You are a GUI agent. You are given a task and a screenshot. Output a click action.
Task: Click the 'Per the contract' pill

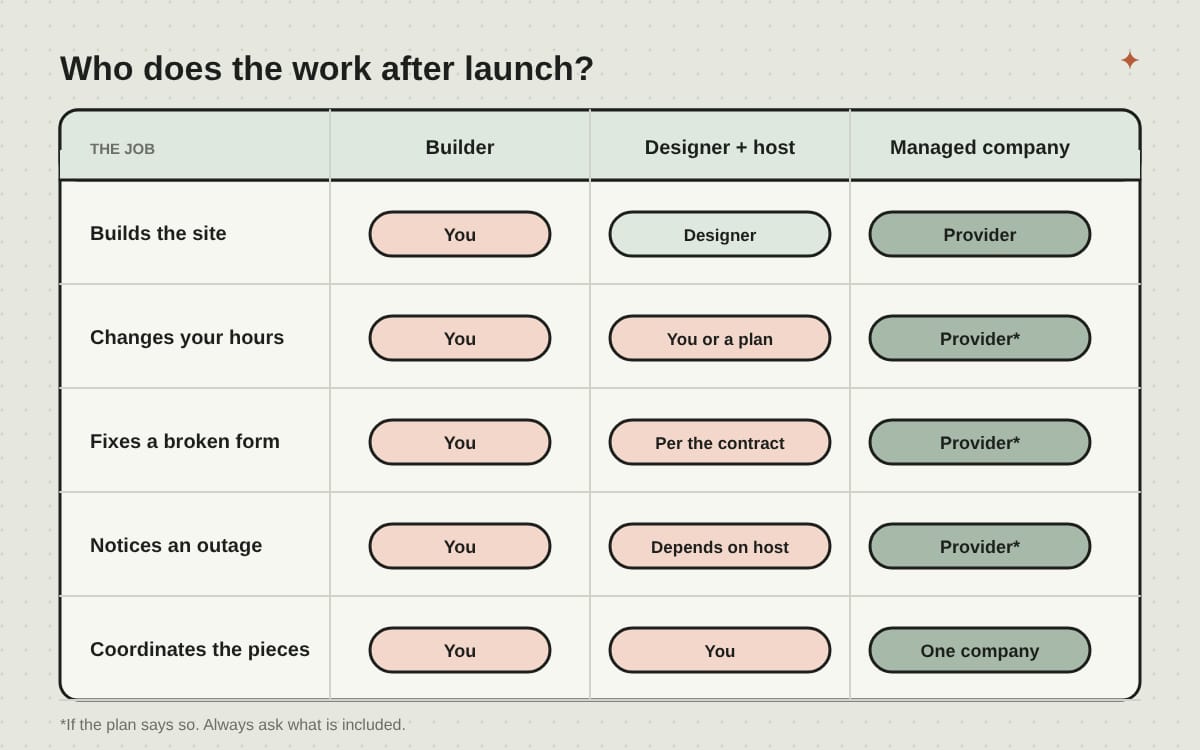(x=720, y=442)
